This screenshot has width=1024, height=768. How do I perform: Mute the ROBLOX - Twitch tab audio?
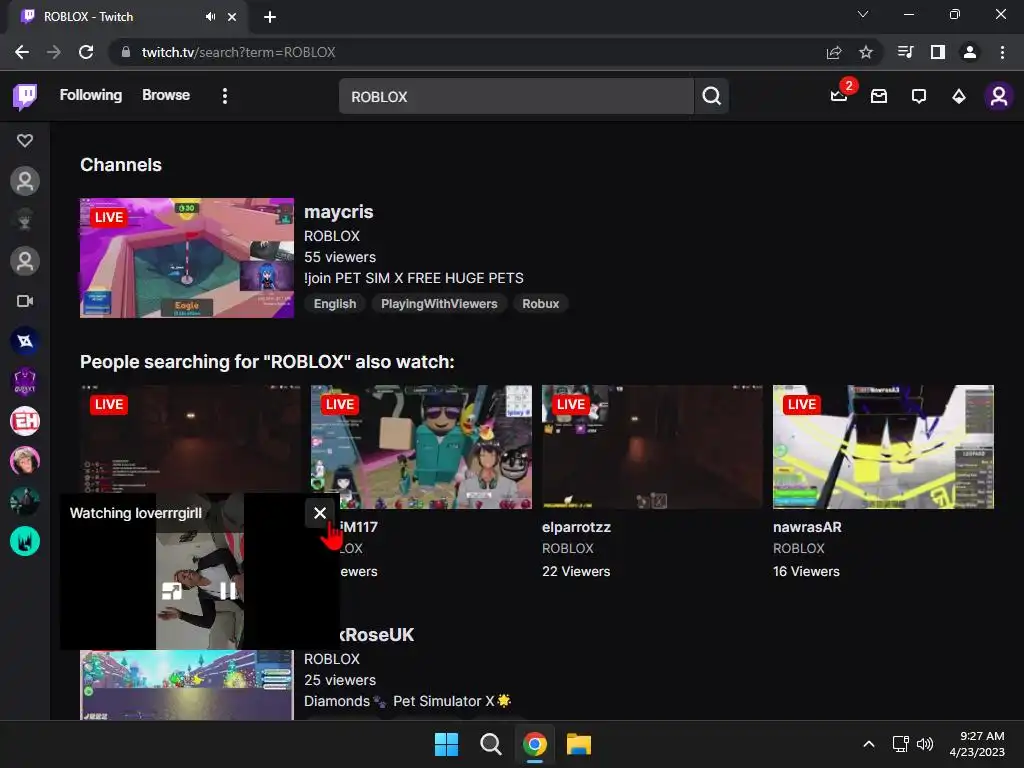[210, 17]
